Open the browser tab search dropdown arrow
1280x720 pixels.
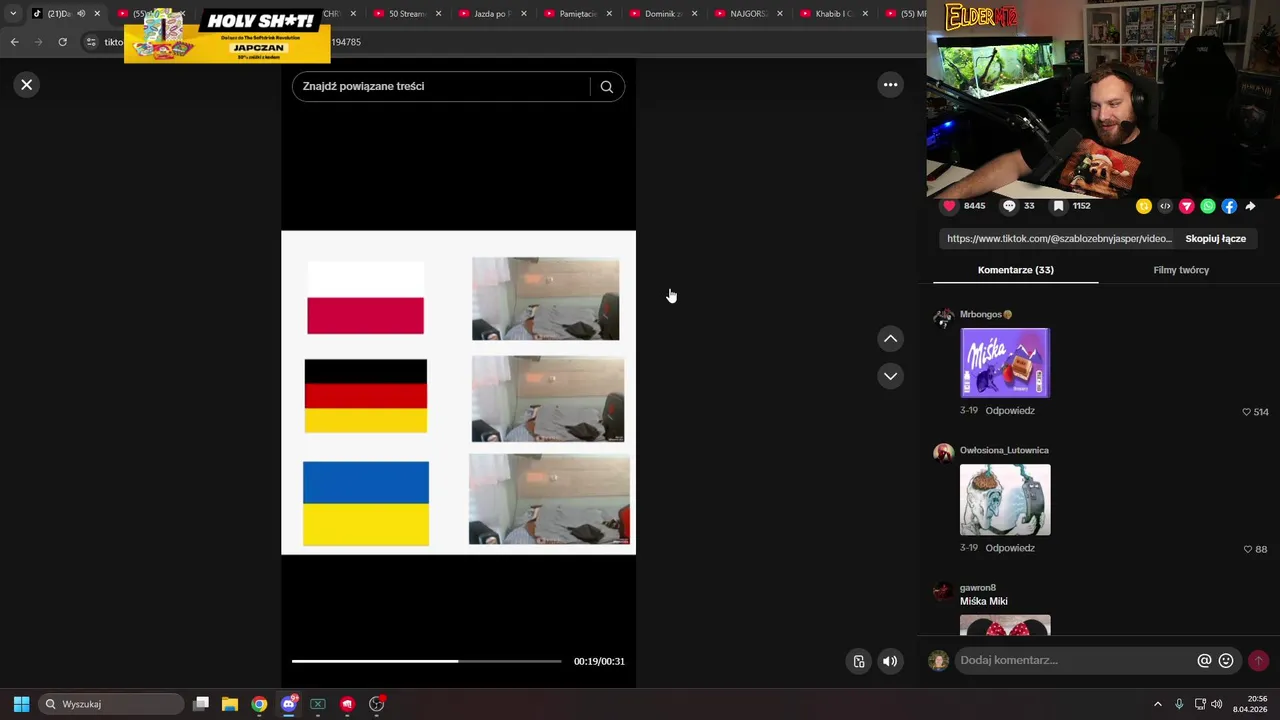[13, 14]
